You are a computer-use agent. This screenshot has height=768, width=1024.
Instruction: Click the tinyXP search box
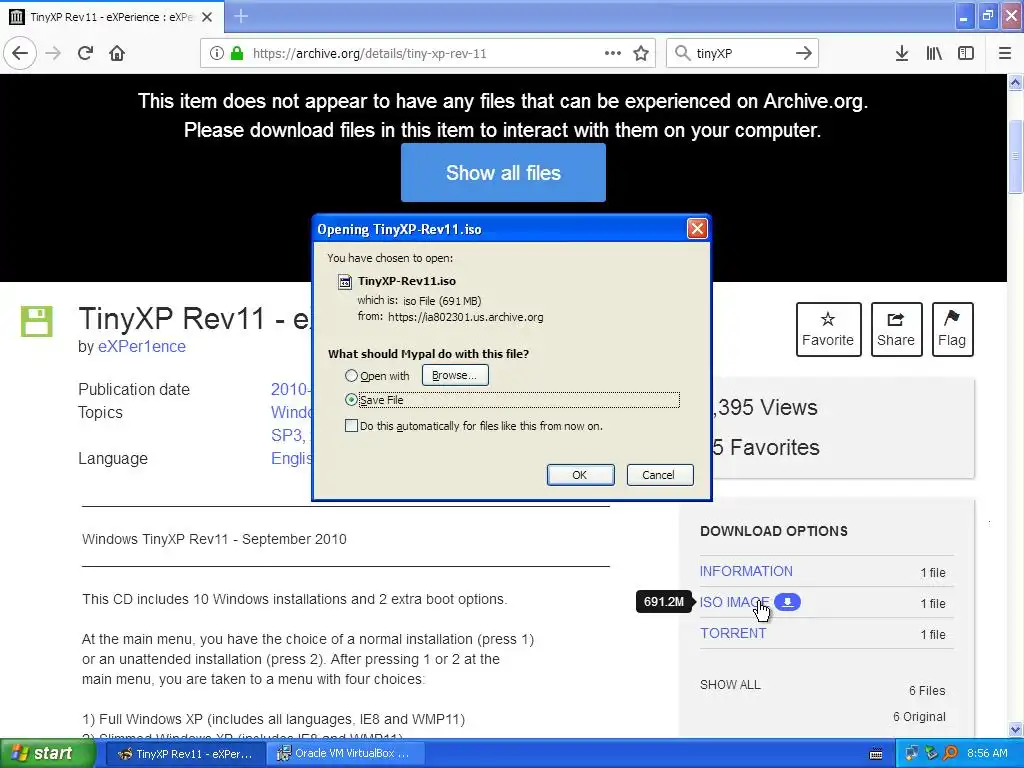[x=742, y=53]
